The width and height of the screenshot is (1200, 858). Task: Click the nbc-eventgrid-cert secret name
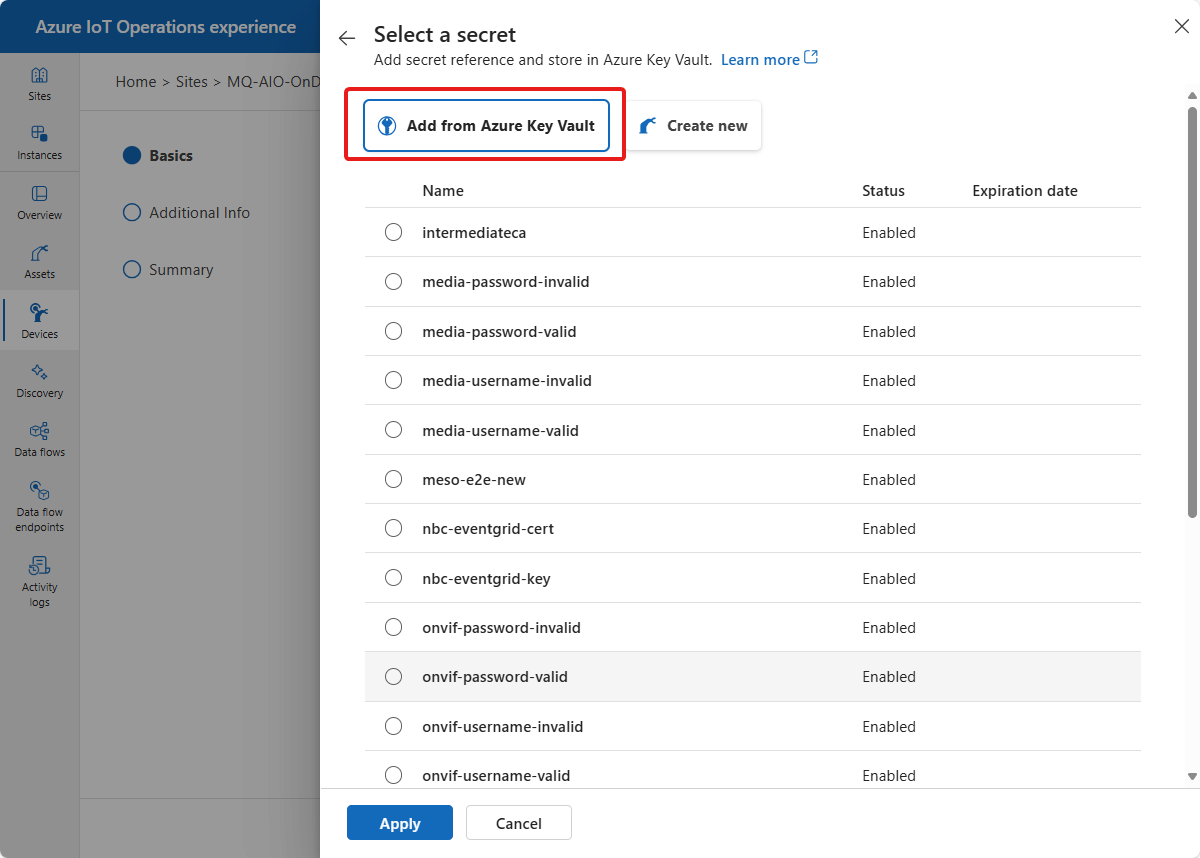click(488, 528)
